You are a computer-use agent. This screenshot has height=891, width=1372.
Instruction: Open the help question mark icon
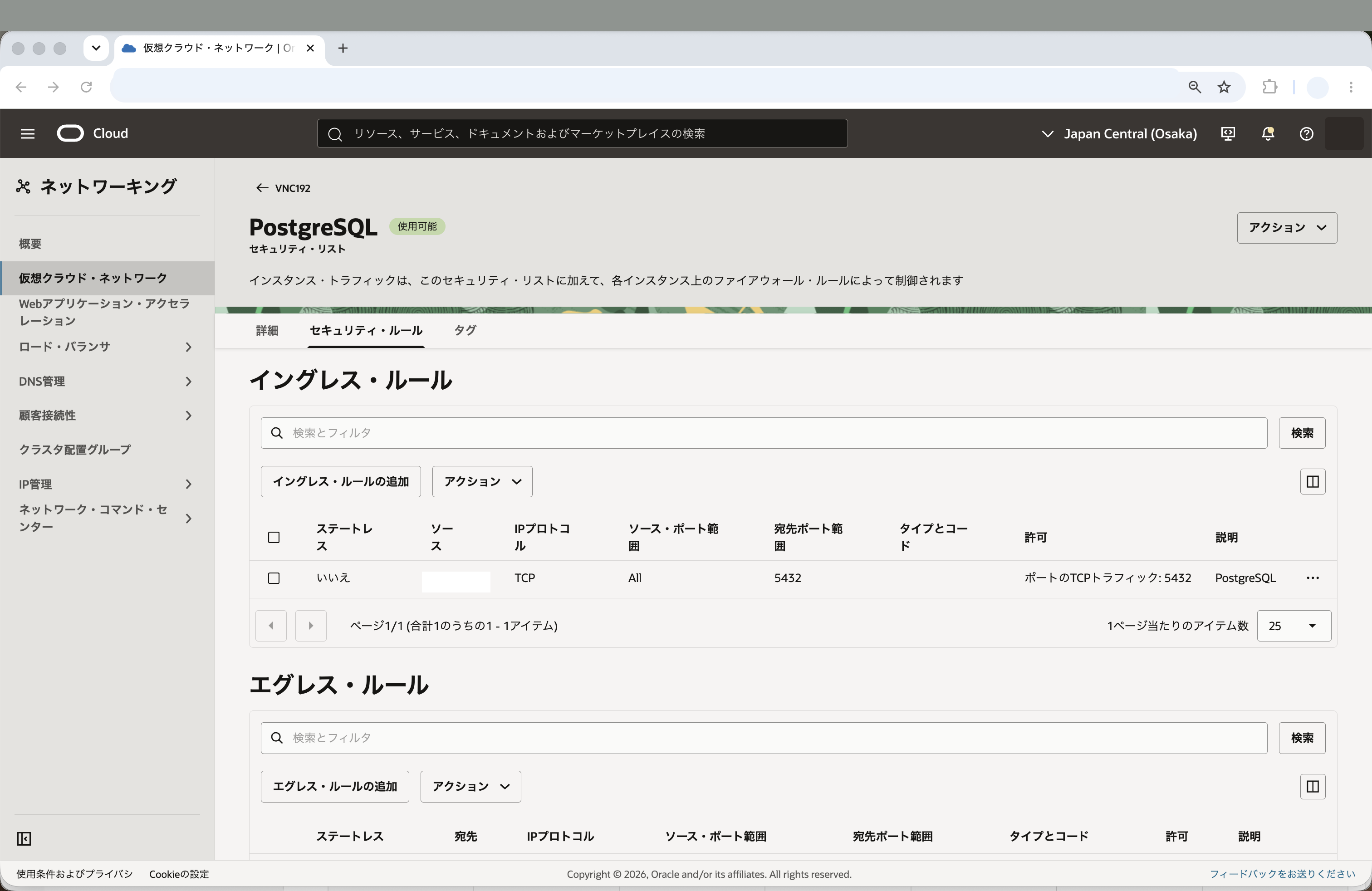click(1306, 134)
